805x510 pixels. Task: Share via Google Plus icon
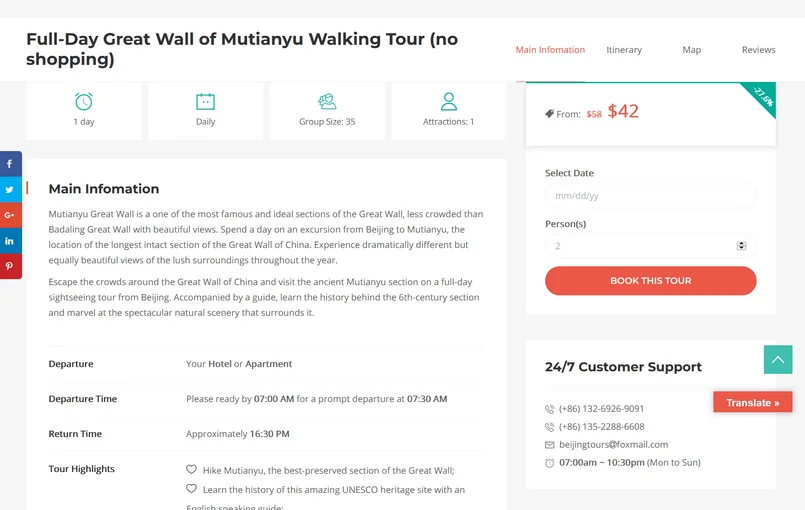(10, 215)
